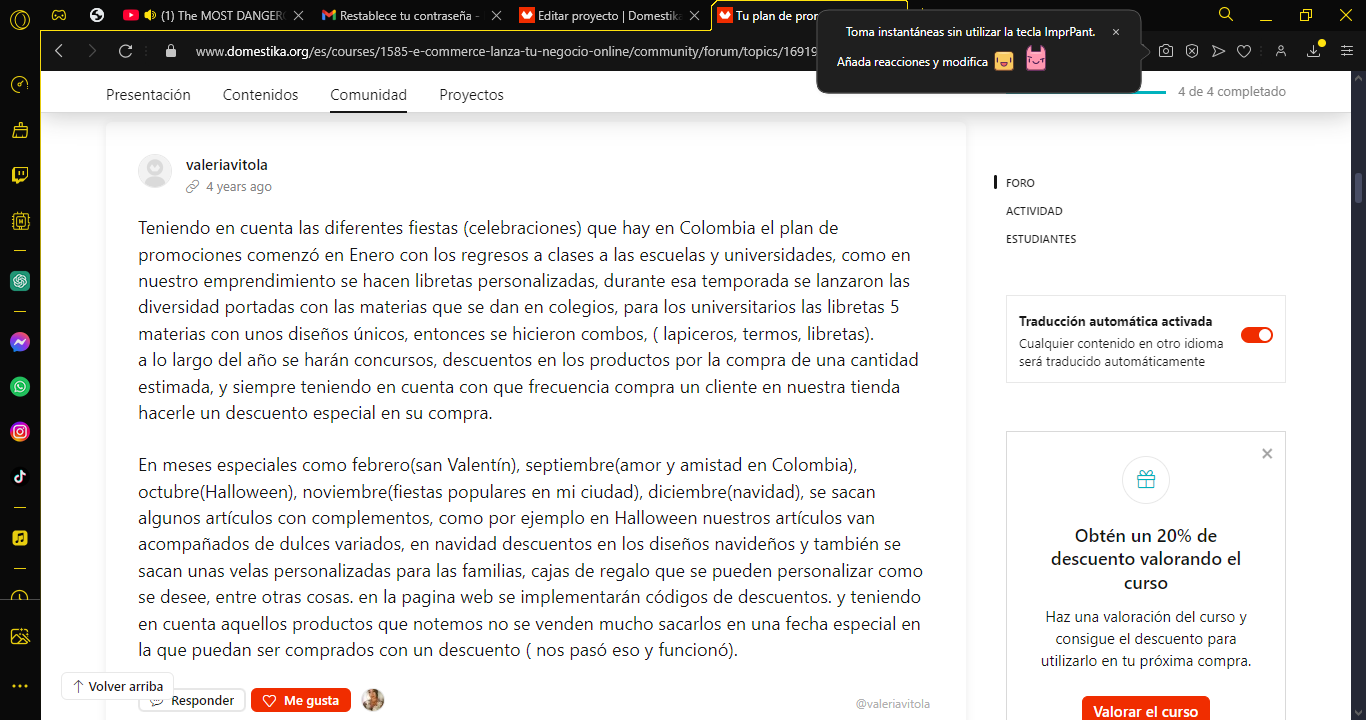
Task: Open WhatsApp in the sidebar
Action: (20, 387)
